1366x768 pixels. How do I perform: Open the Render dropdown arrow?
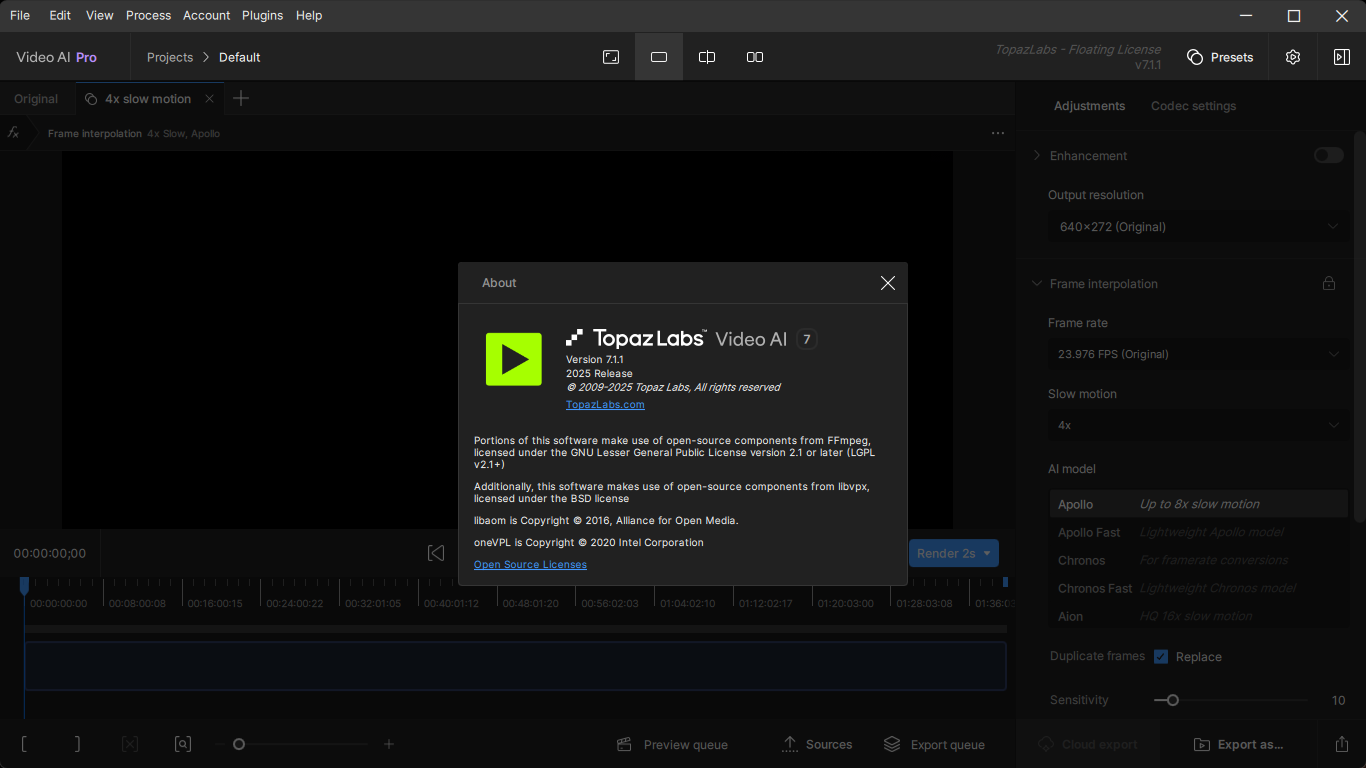pos(987,553)
